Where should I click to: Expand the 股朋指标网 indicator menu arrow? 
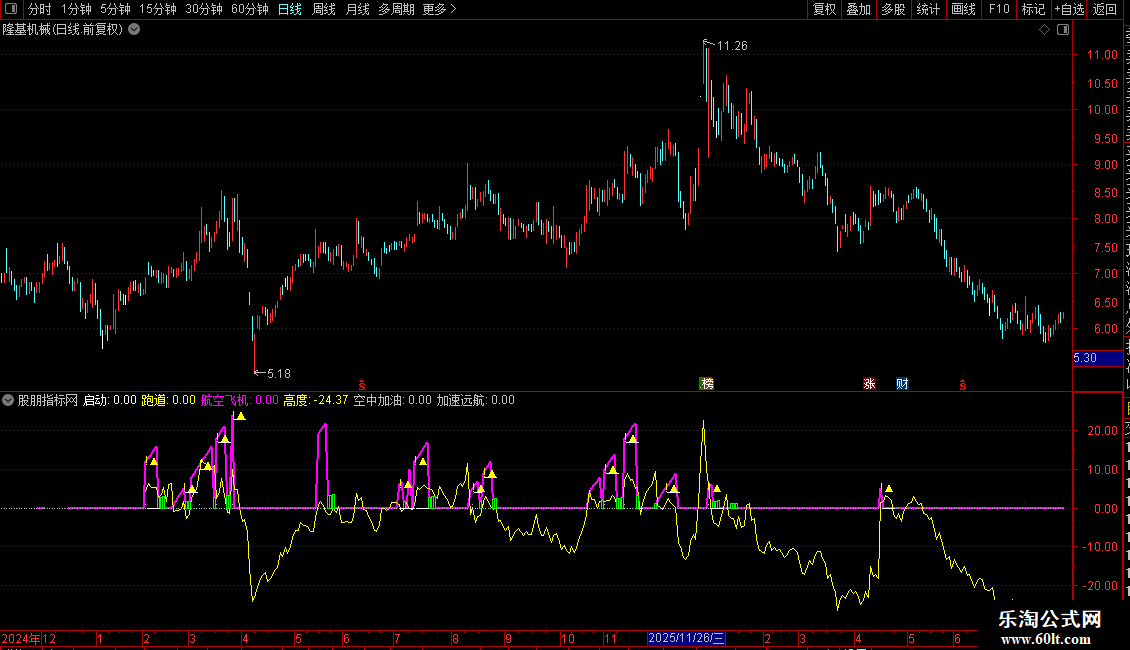click(8, 400)
